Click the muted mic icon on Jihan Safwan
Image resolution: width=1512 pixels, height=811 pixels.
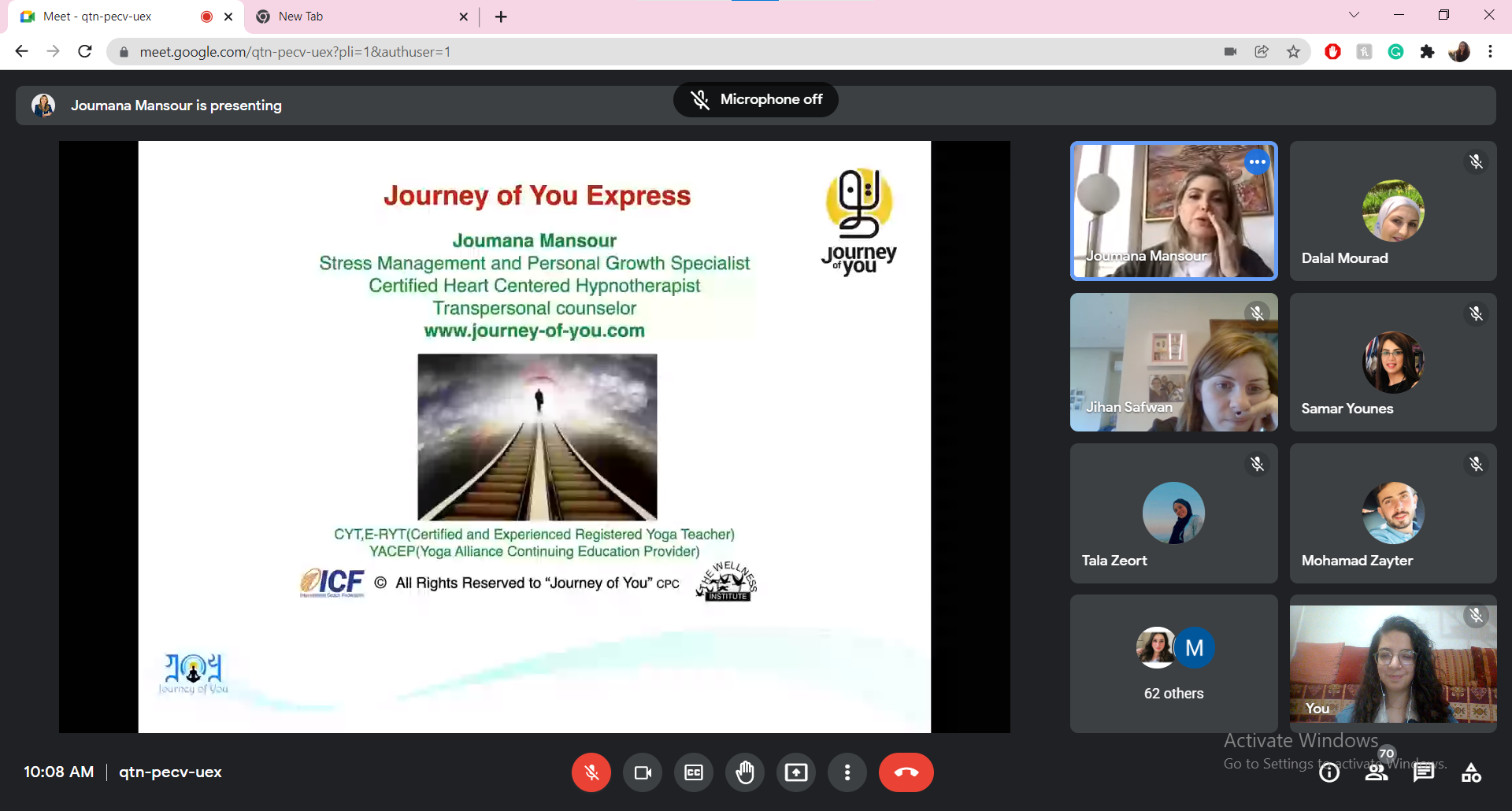(1257, 313)
